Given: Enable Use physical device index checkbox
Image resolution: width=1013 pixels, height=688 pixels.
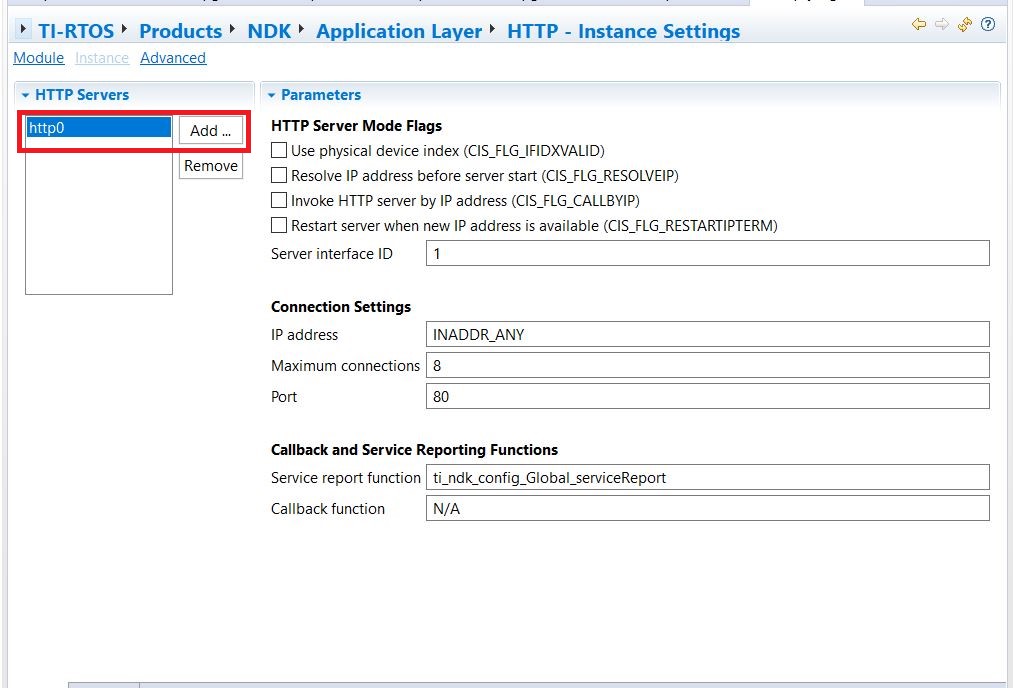Looking at the screenshot, I should [280, 151].
